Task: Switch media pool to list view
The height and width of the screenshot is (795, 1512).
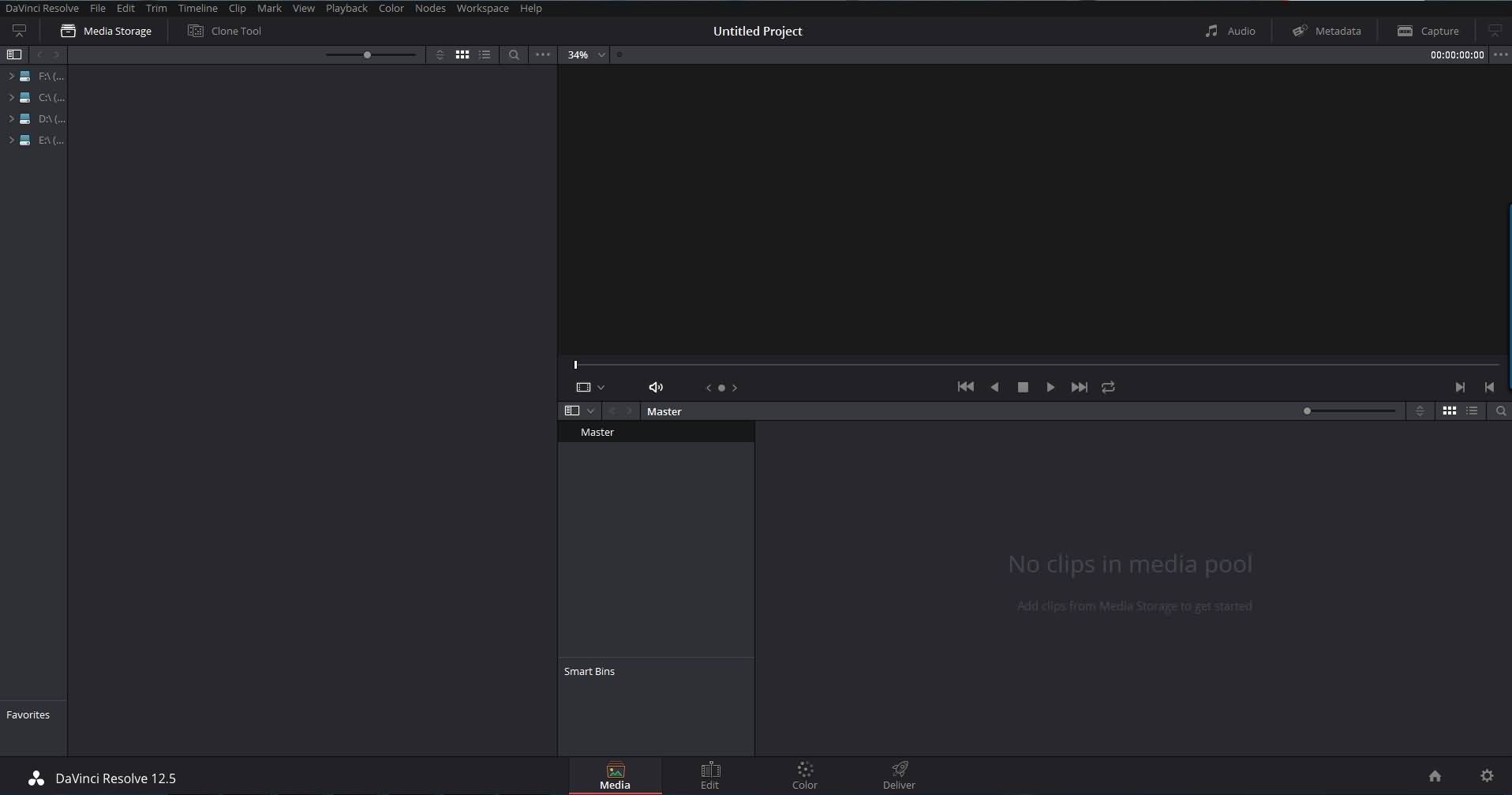Action: click(1472, 411)
